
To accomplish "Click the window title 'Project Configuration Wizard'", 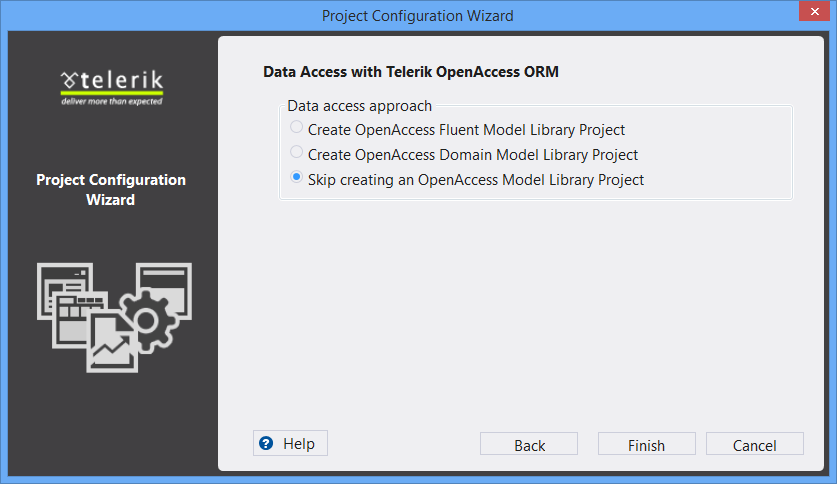I will tap(417, 16).
